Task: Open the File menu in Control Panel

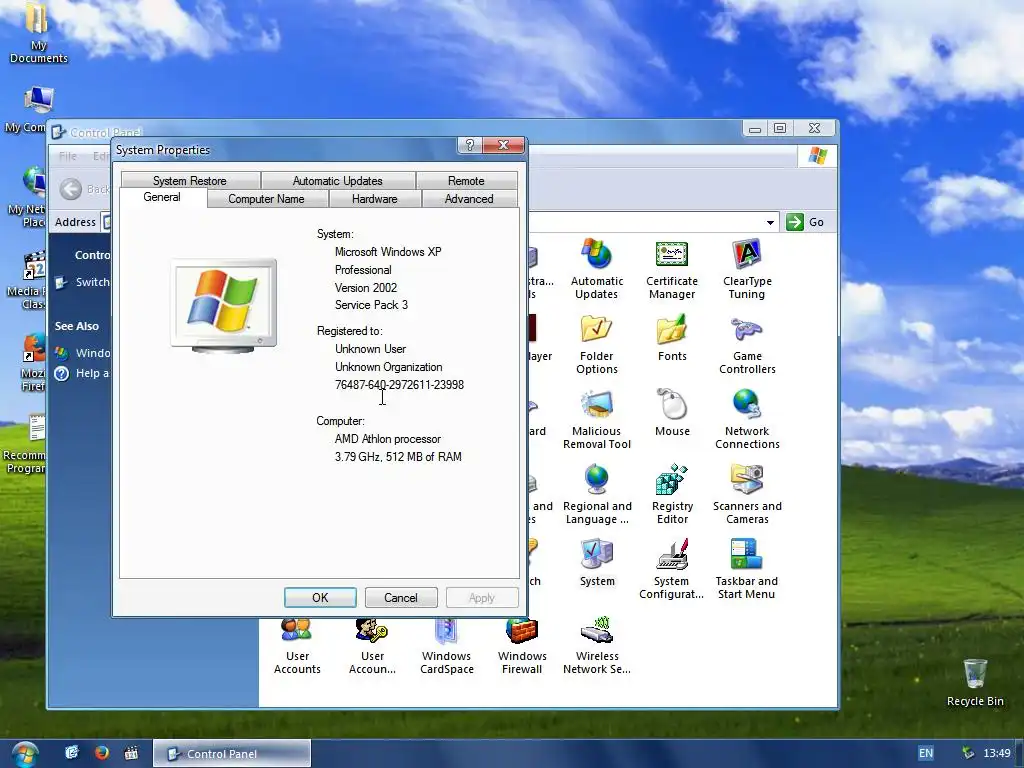Action: [x=68, y=156]
